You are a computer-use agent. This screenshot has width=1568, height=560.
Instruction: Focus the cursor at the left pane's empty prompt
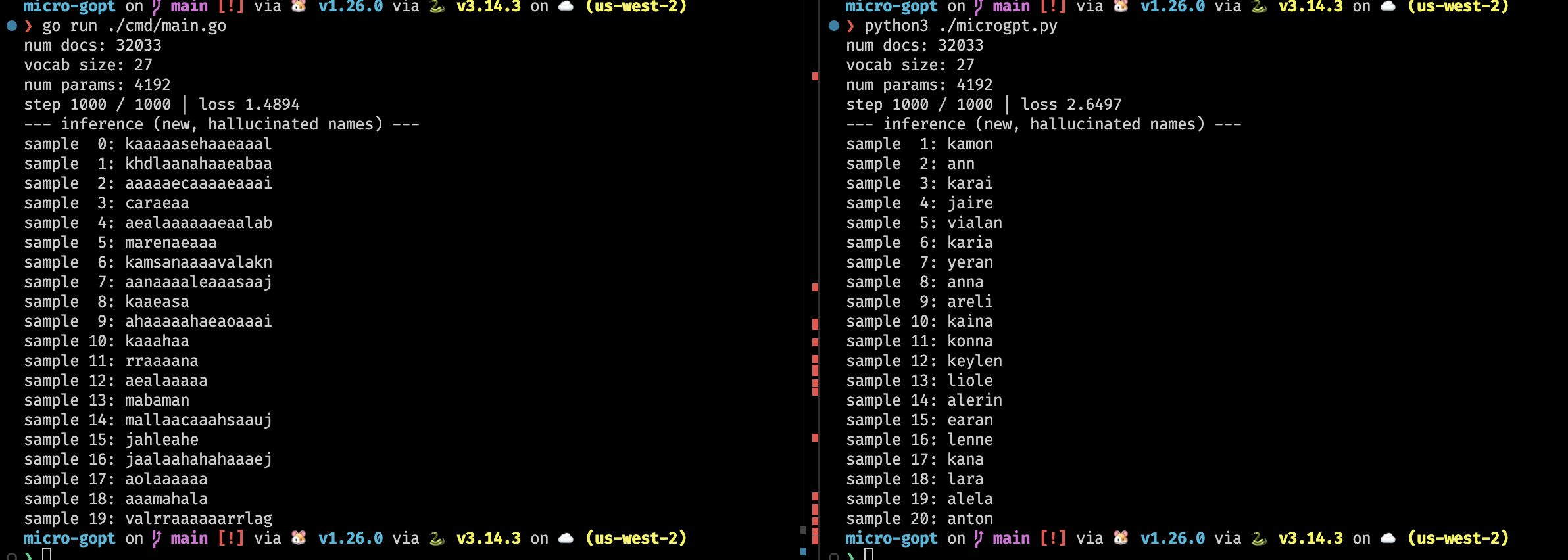click(x=47, y=555)
